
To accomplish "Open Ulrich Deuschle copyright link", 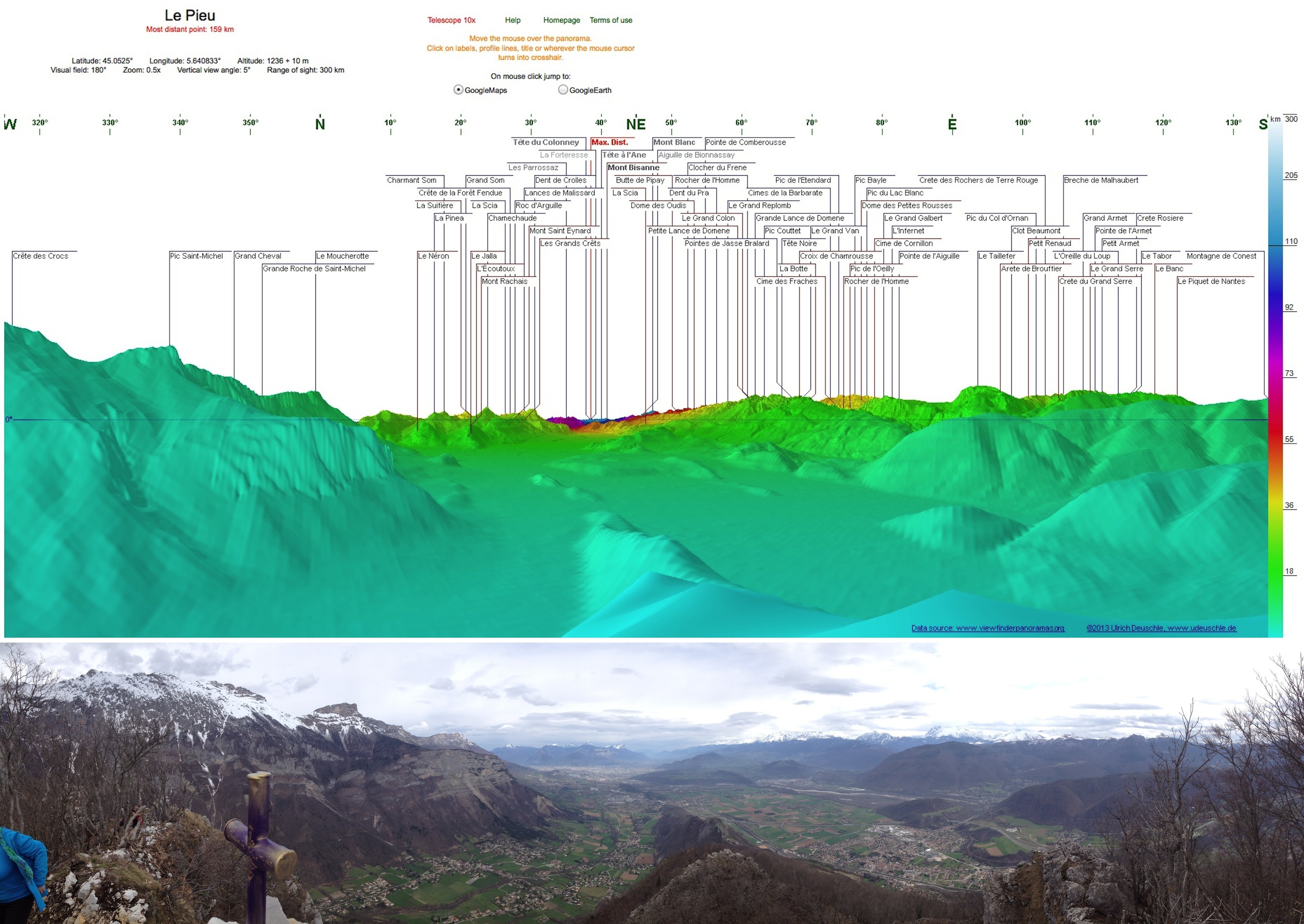I will tap(1161, 628).
